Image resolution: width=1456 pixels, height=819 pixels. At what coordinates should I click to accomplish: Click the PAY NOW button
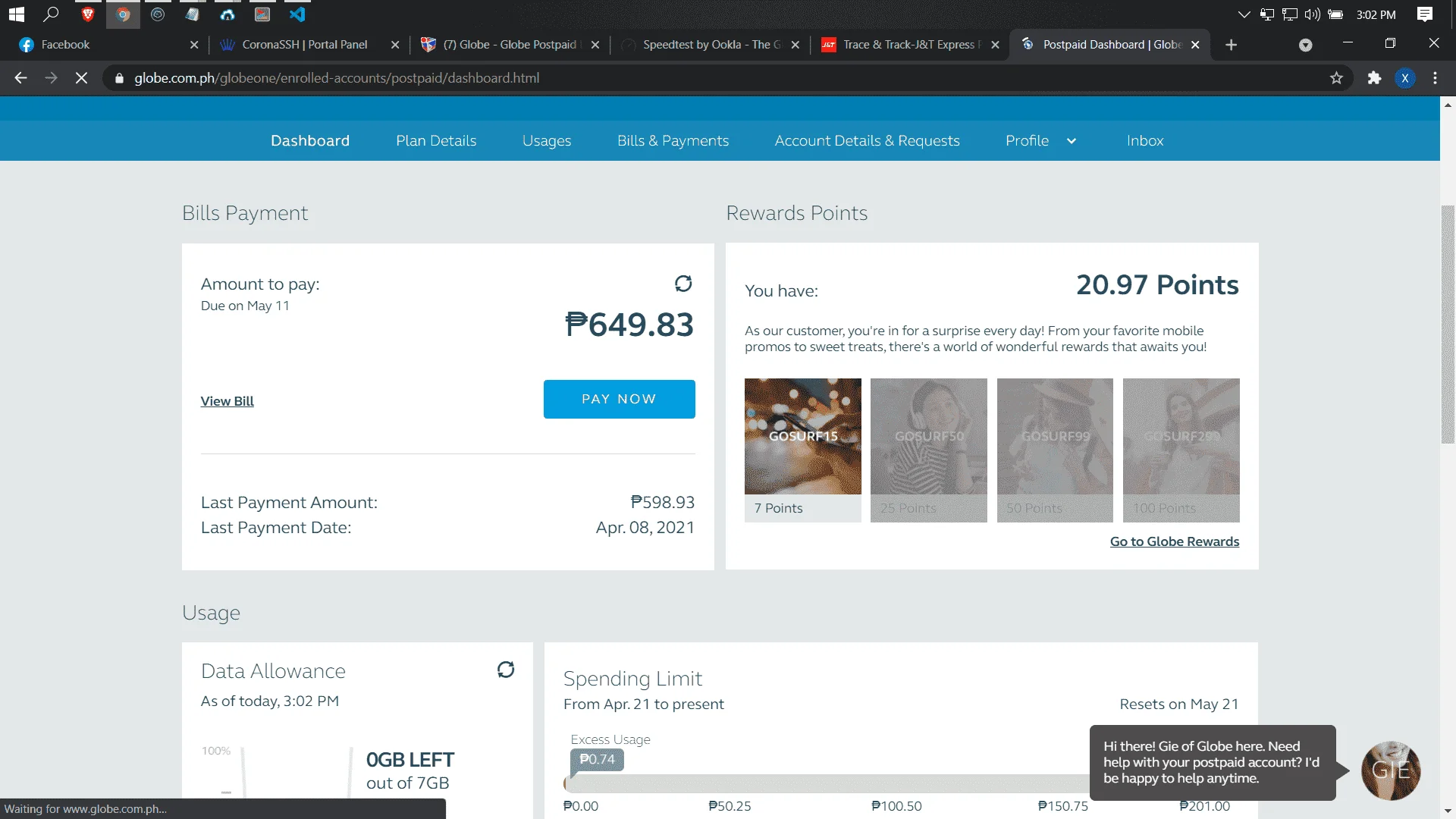click(619, 399)
